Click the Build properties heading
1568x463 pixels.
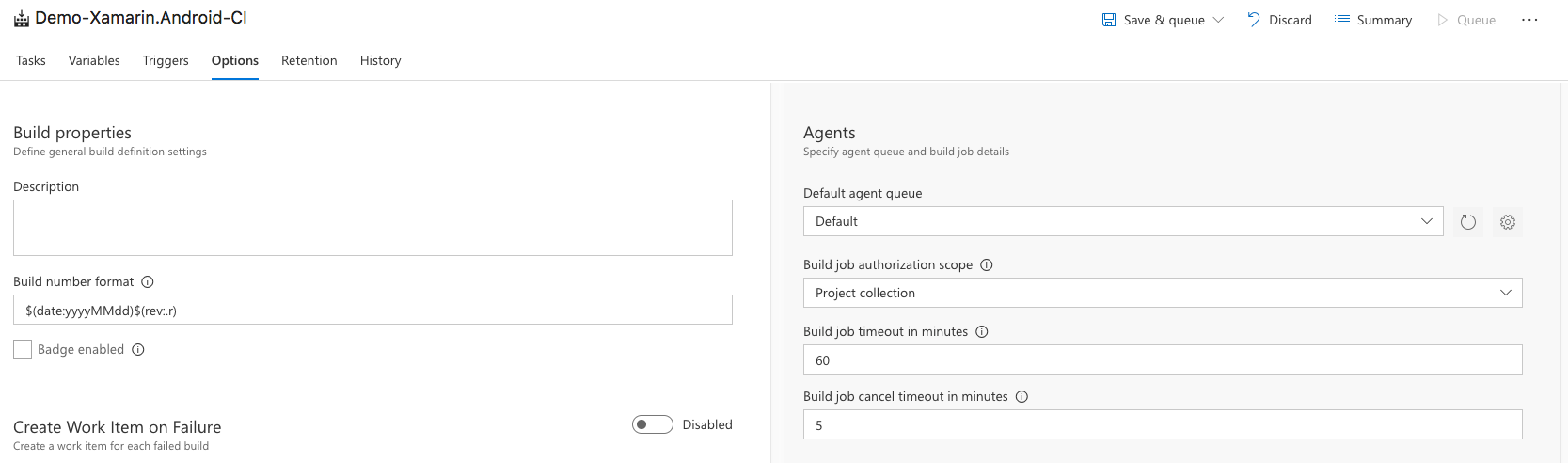tap(72, 133)
